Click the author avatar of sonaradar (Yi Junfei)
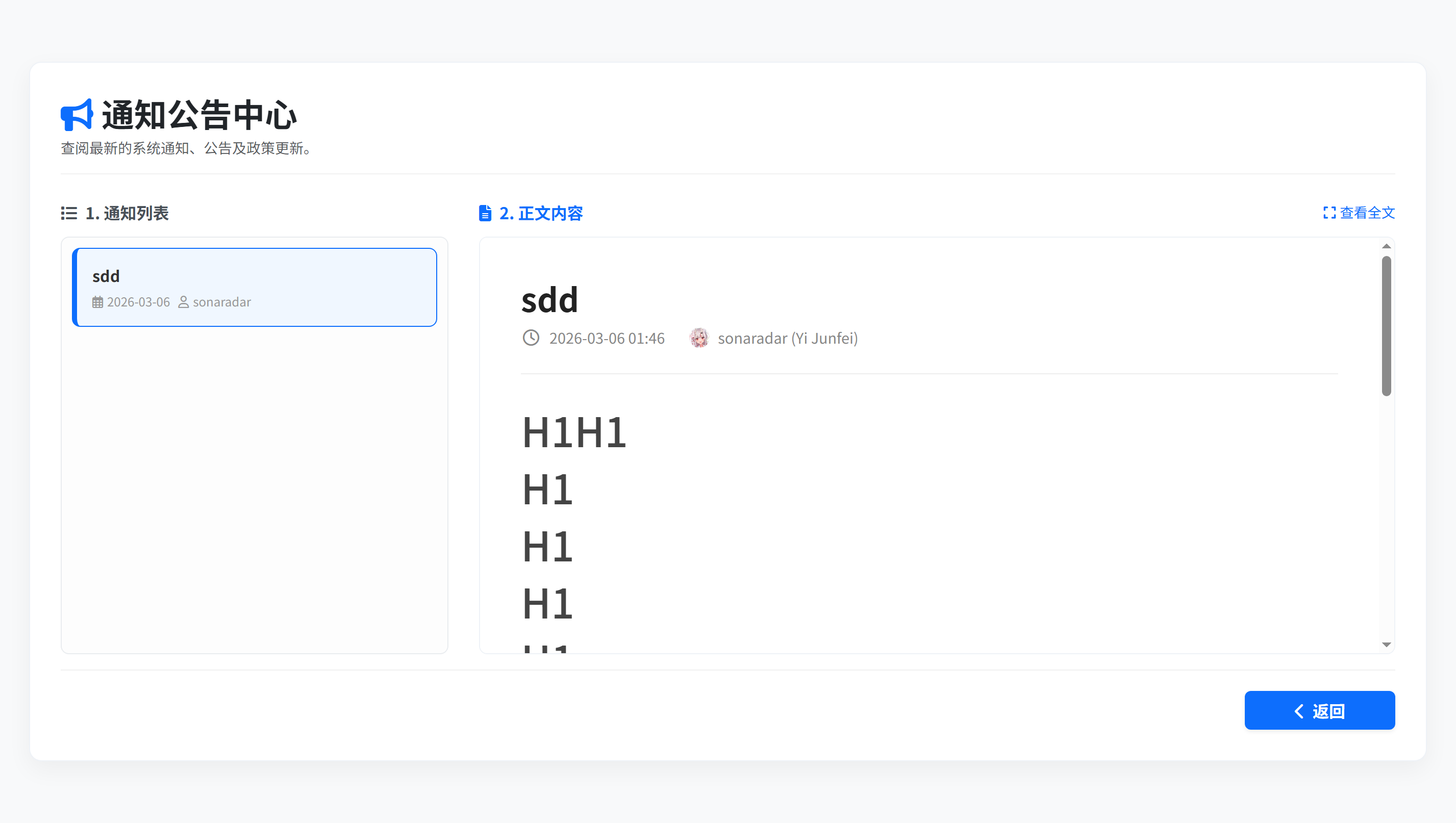1456x823 pixels. coord(699,338)
